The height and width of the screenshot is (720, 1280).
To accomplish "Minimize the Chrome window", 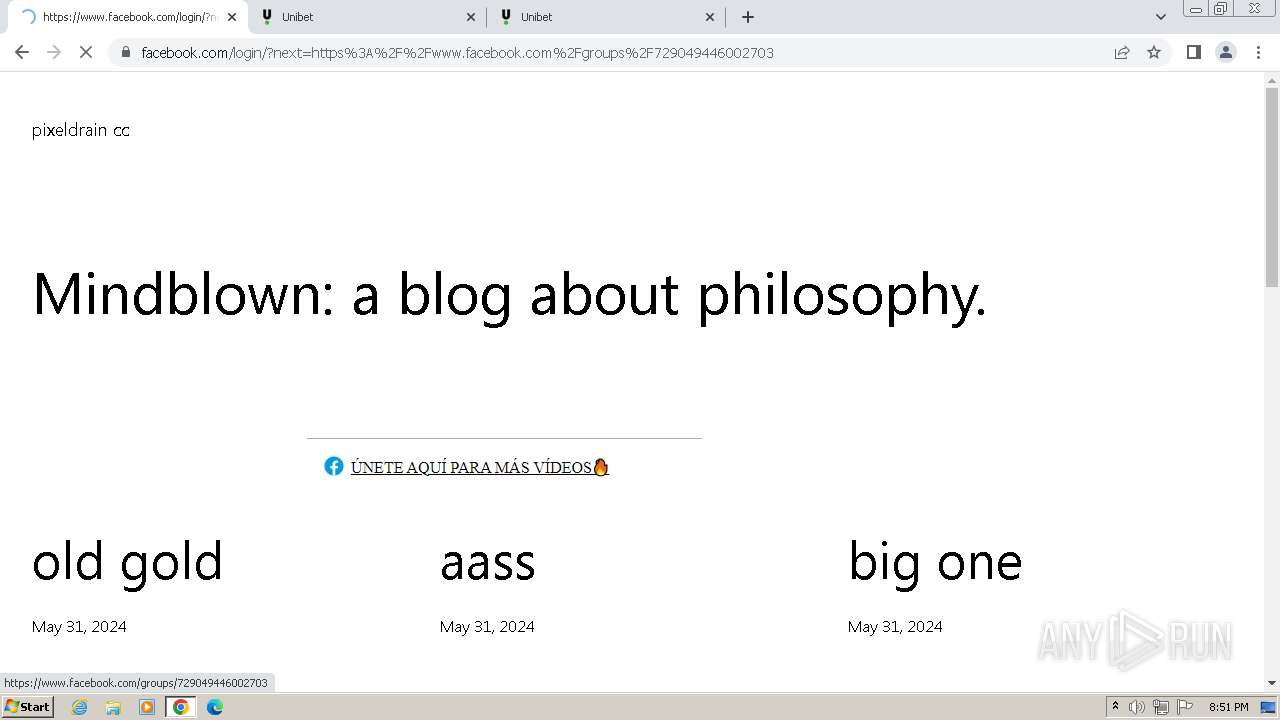I will (x=1195, y=9).
